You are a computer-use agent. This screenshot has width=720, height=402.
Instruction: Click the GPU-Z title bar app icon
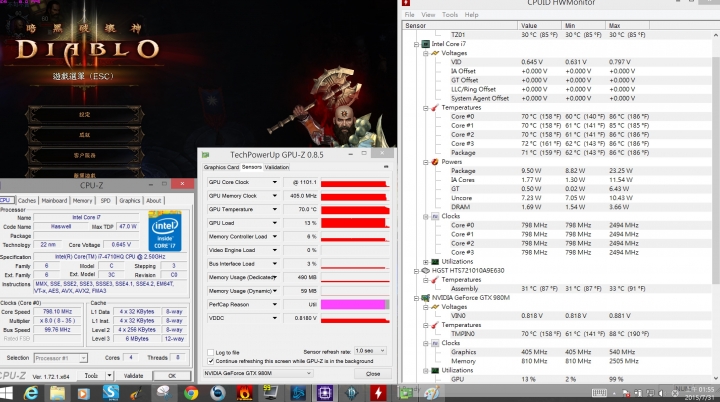point(206,155)
